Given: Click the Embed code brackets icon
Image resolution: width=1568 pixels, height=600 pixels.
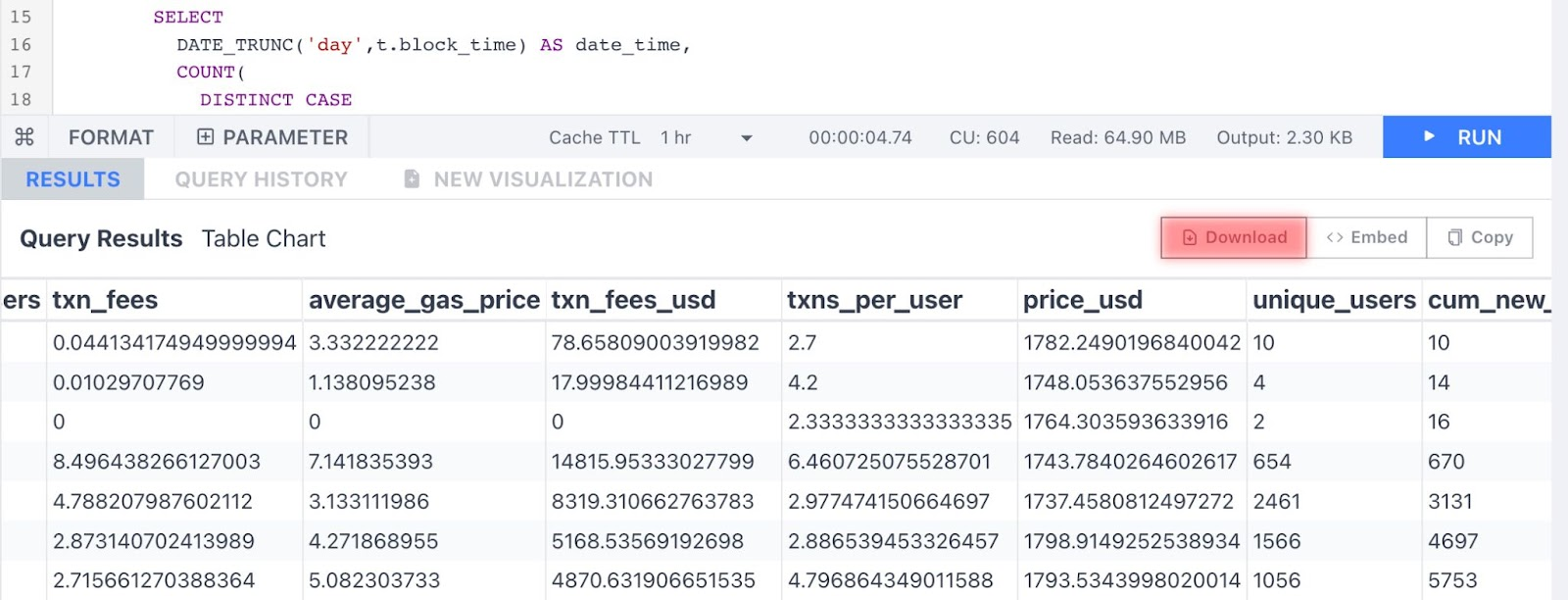Looking at the screenshot, I should (x=1335, y=237).
